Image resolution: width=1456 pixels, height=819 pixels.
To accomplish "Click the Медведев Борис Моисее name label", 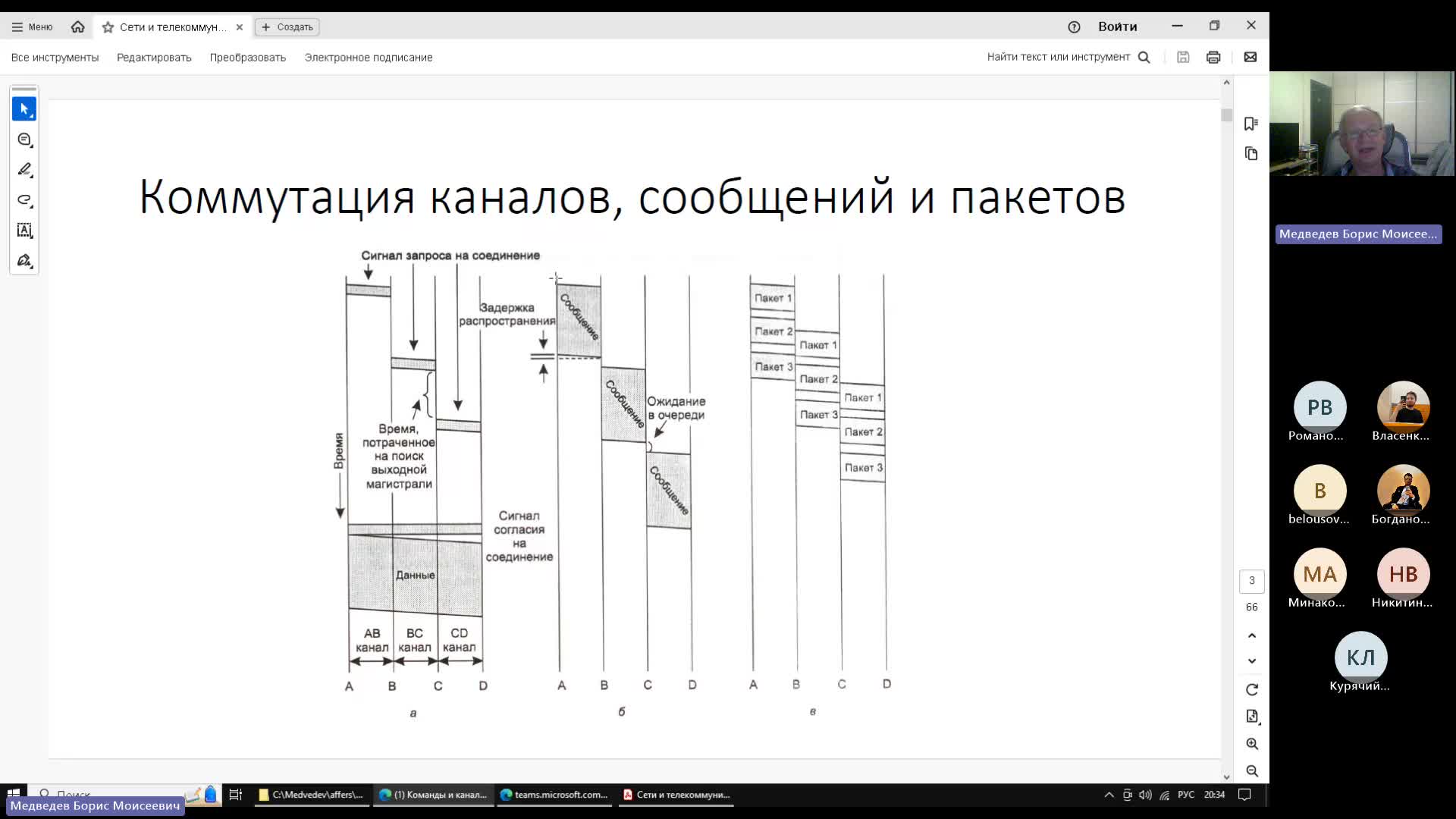I will [x=1357, y=234].
